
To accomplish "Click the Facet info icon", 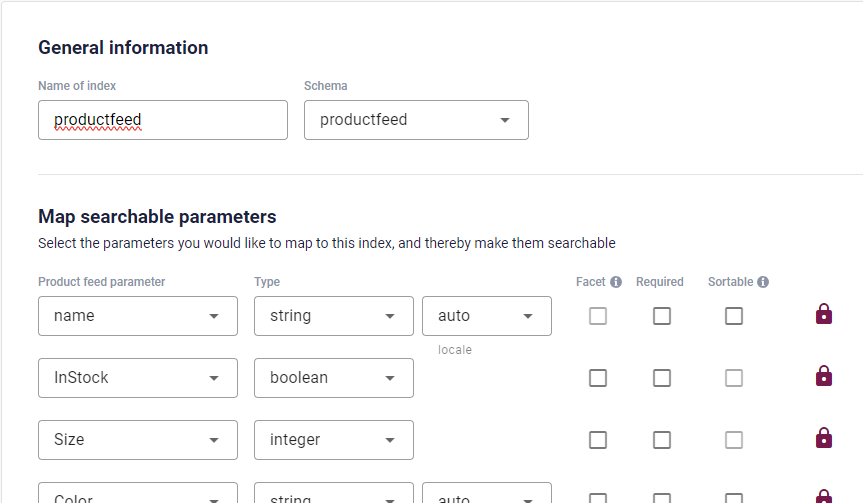I will 616,282.
